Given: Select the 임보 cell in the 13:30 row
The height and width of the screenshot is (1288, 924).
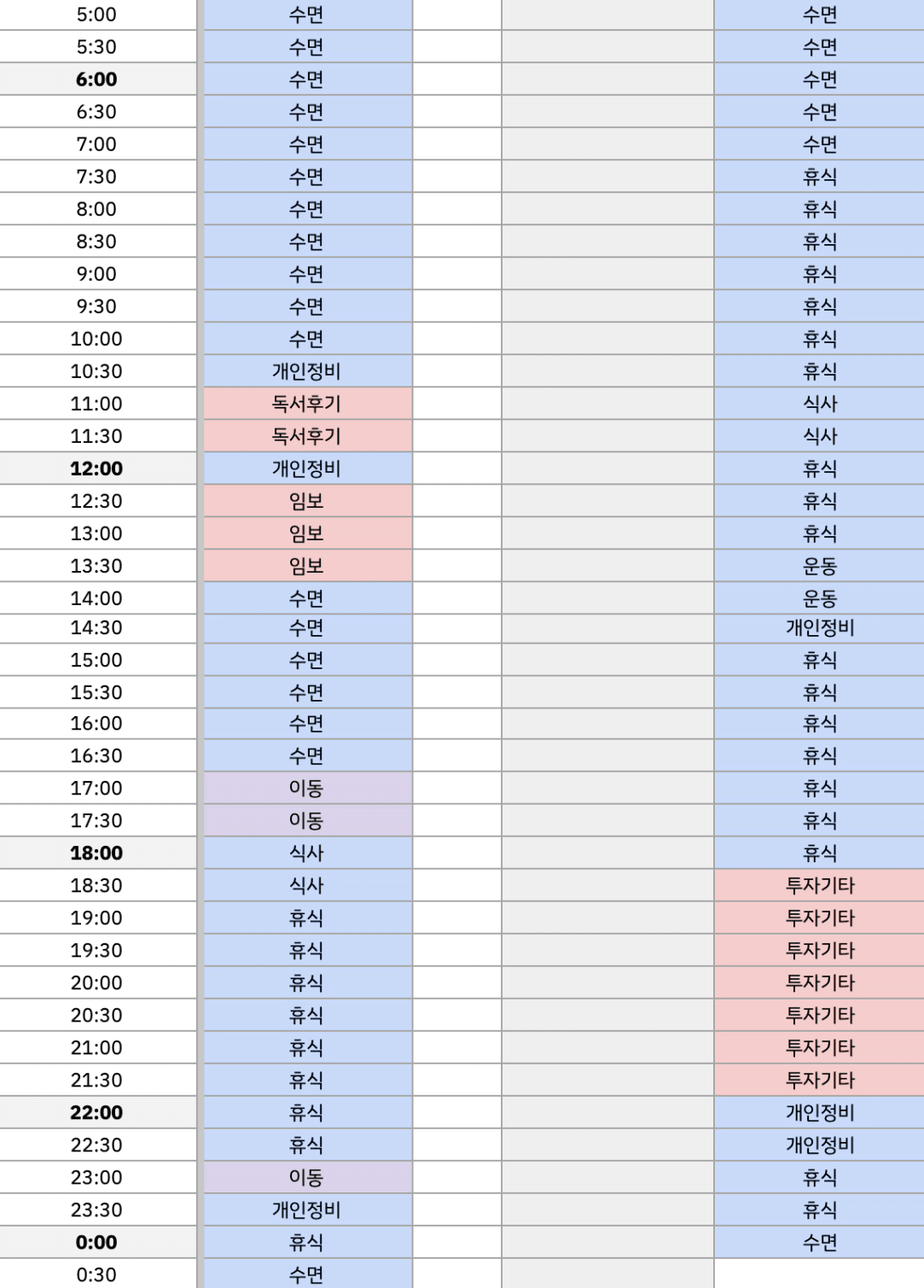Looking at the screenshot, I should point(307,566).
